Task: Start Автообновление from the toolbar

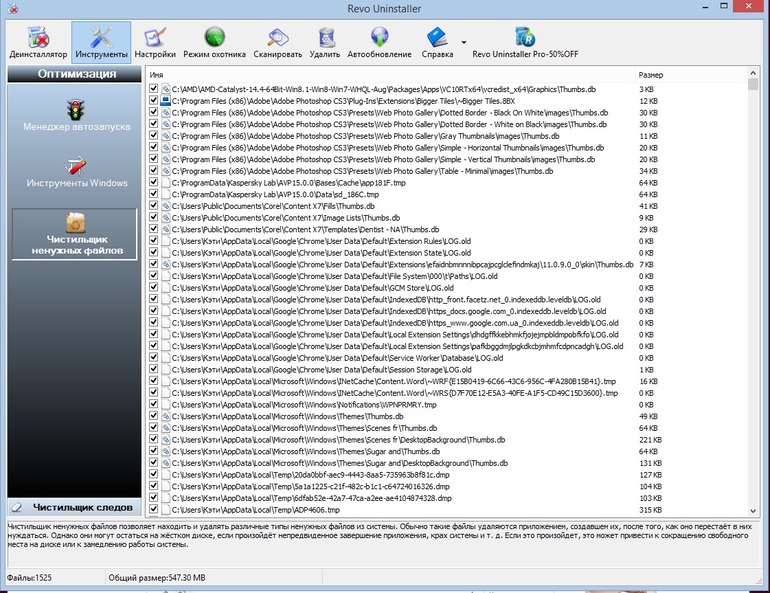Action: coord(379,42)
